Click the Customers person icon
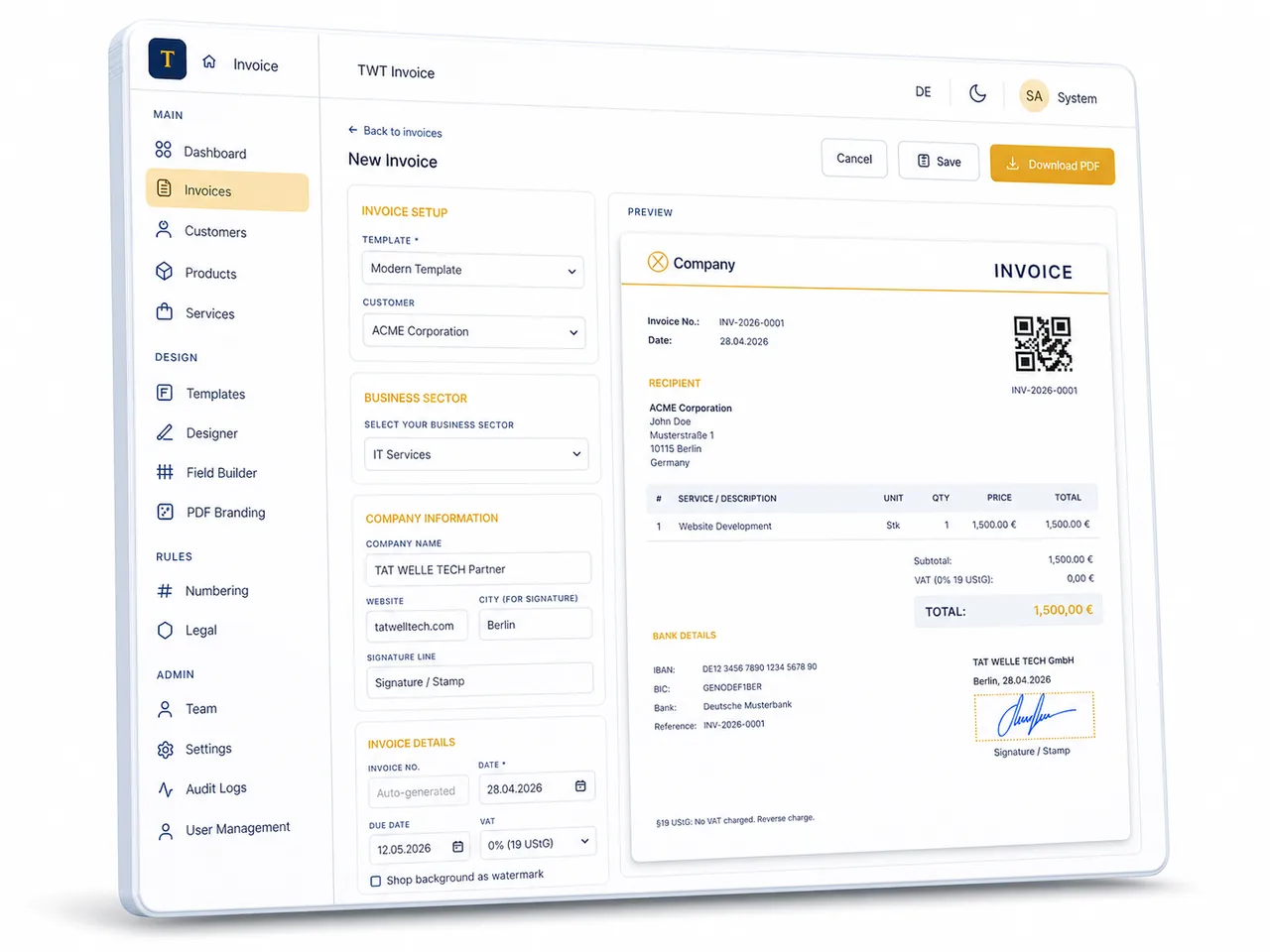Screen dimensions: 1270x952 click(164, 229)
